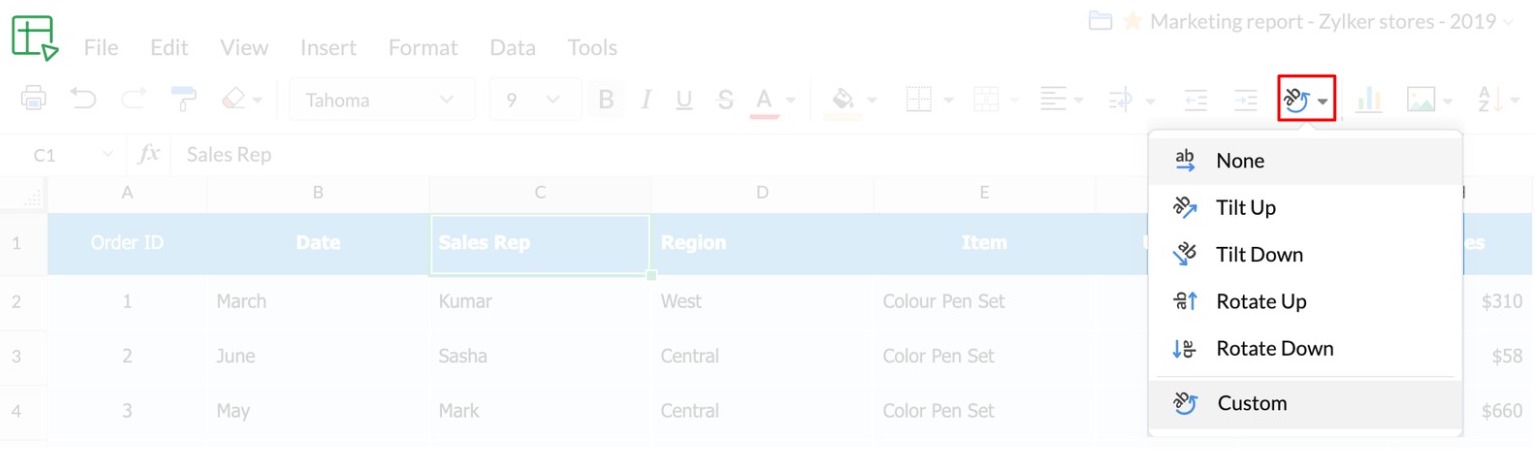Viewport: 1535px width, 451px height.
Task: Click the Paint Format roller icon
Action: (183, 99)
